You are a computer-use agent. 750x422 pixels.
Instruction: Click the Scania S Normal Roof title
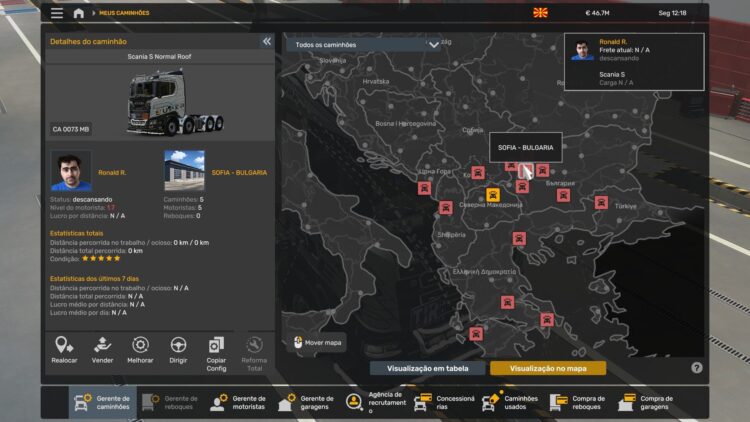click(159, 56)
